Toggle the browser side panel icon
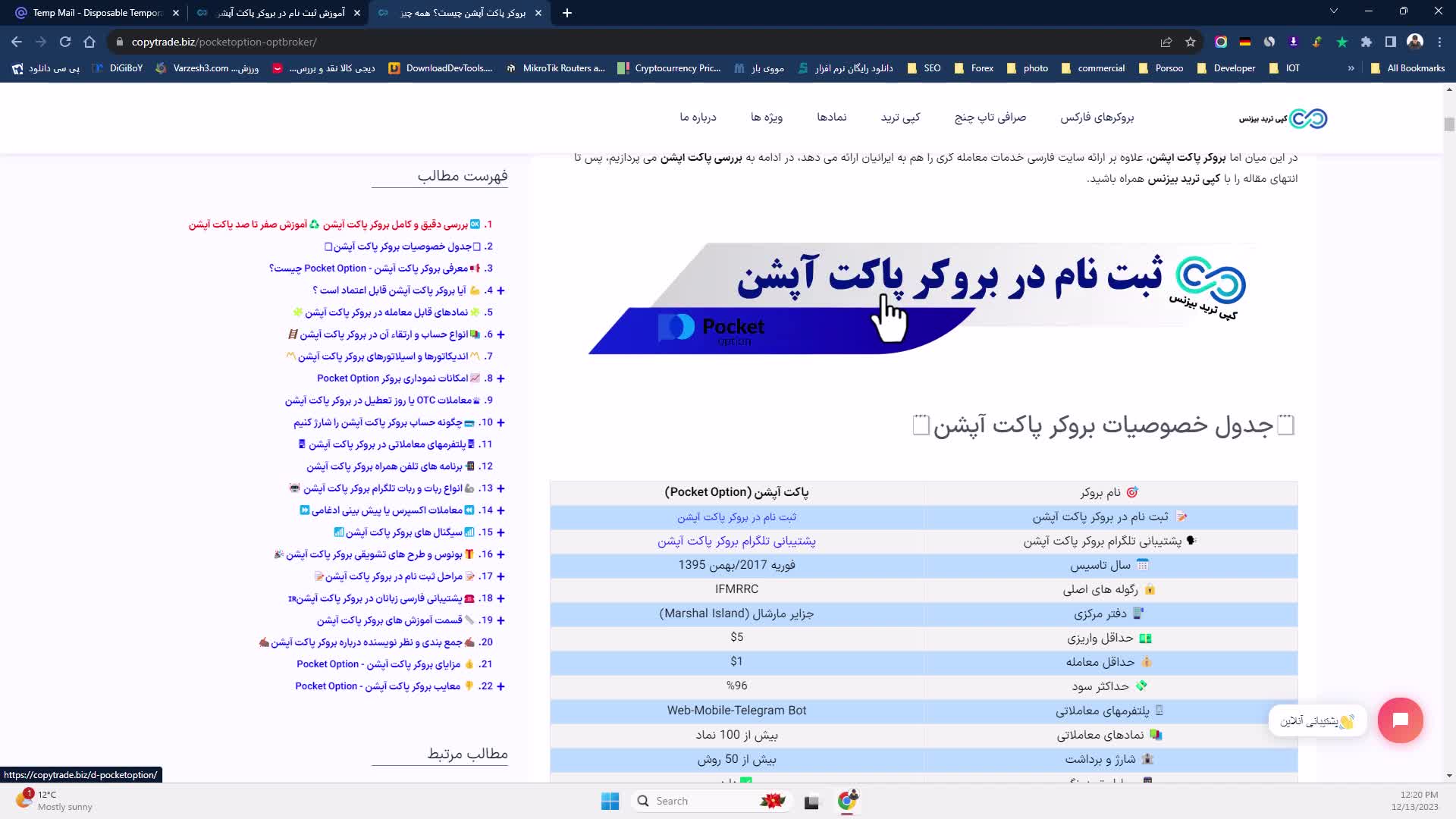This screenshot has height=819, width=1456. 1391,42
